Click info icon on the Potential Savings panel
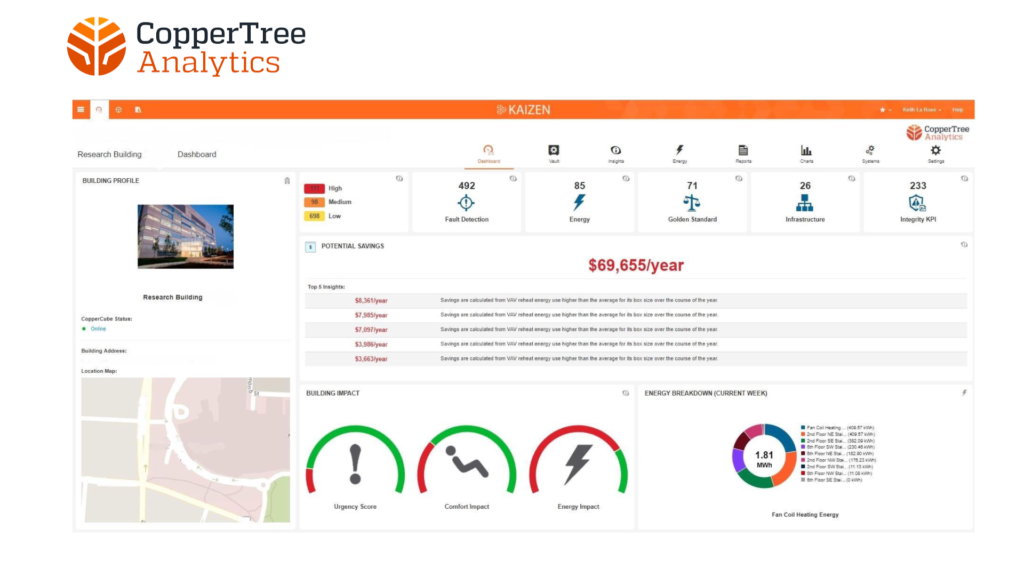Viewport: 1024px width, 576px height. (x=964, y=244)
